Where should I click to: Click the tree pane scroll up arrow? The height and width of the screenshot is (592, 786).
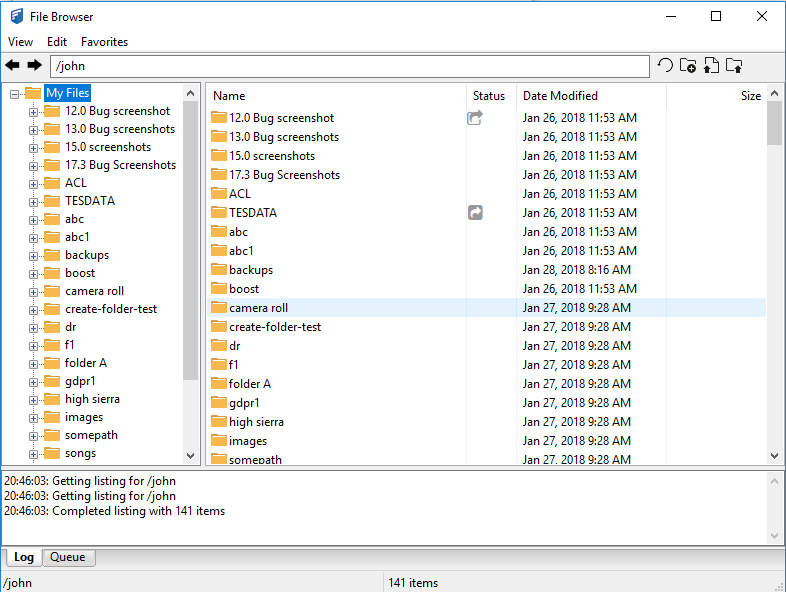(190, 93)
